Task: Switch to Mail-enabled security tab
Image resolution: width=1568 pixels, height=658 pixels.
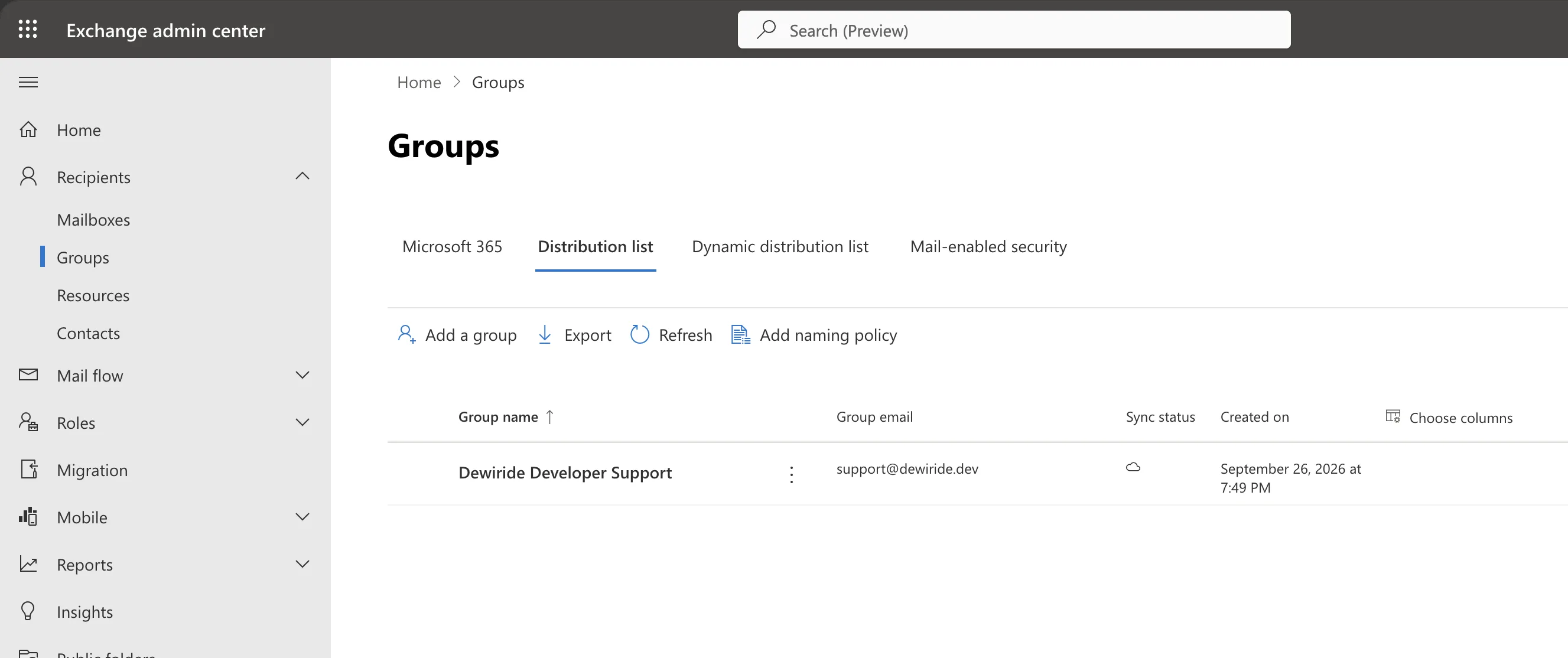Action: [x=988, y=246]
